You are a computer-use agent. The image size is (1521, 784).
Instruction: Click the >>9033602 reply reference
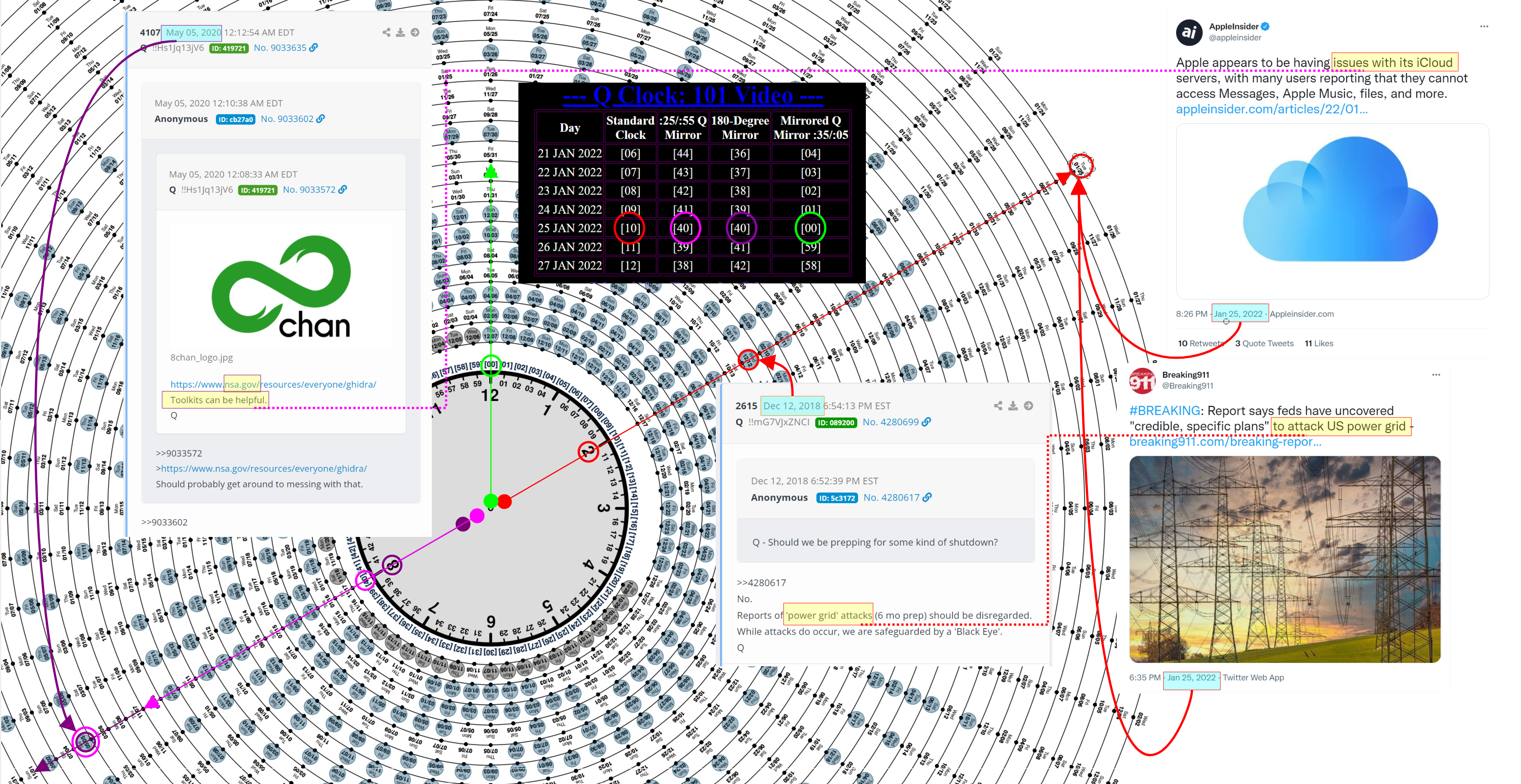tap(164, 523)
